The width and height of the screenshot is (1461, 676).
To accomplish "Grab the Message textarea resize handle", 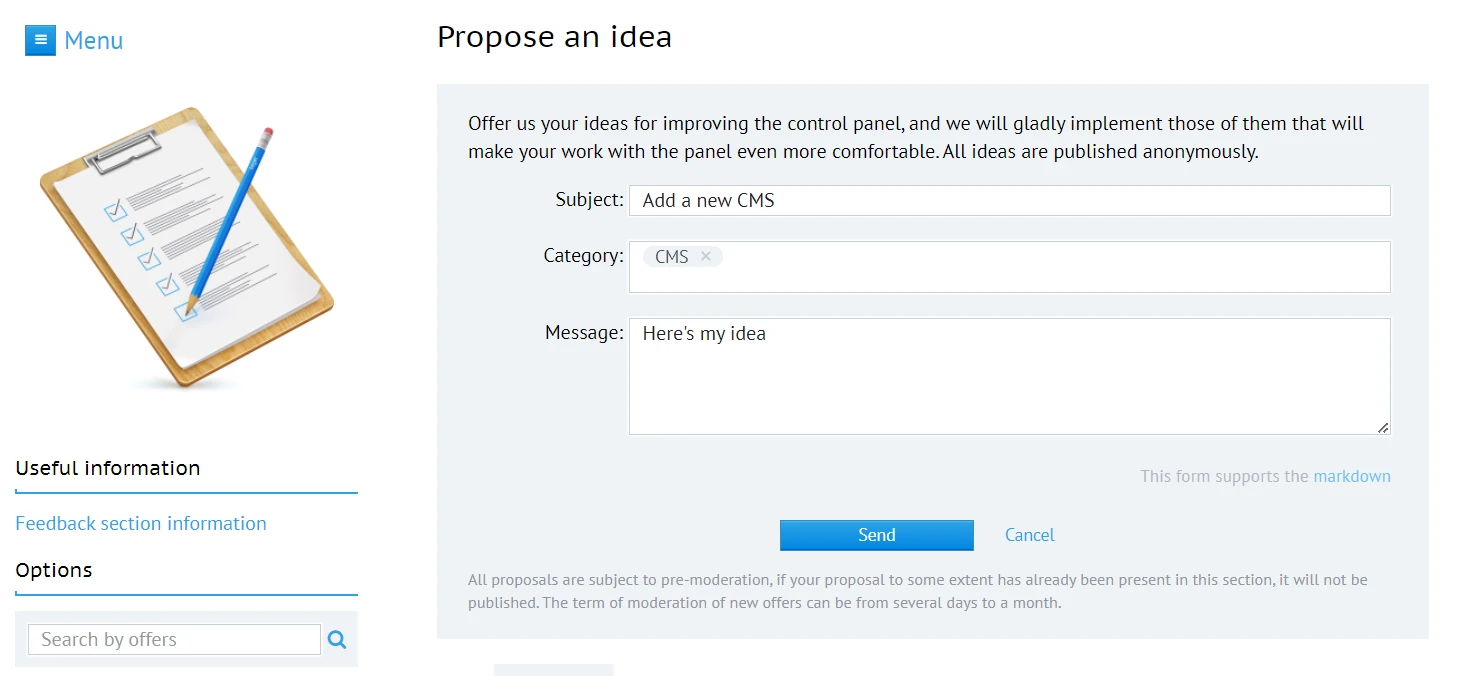I will tap(1382, 427).
